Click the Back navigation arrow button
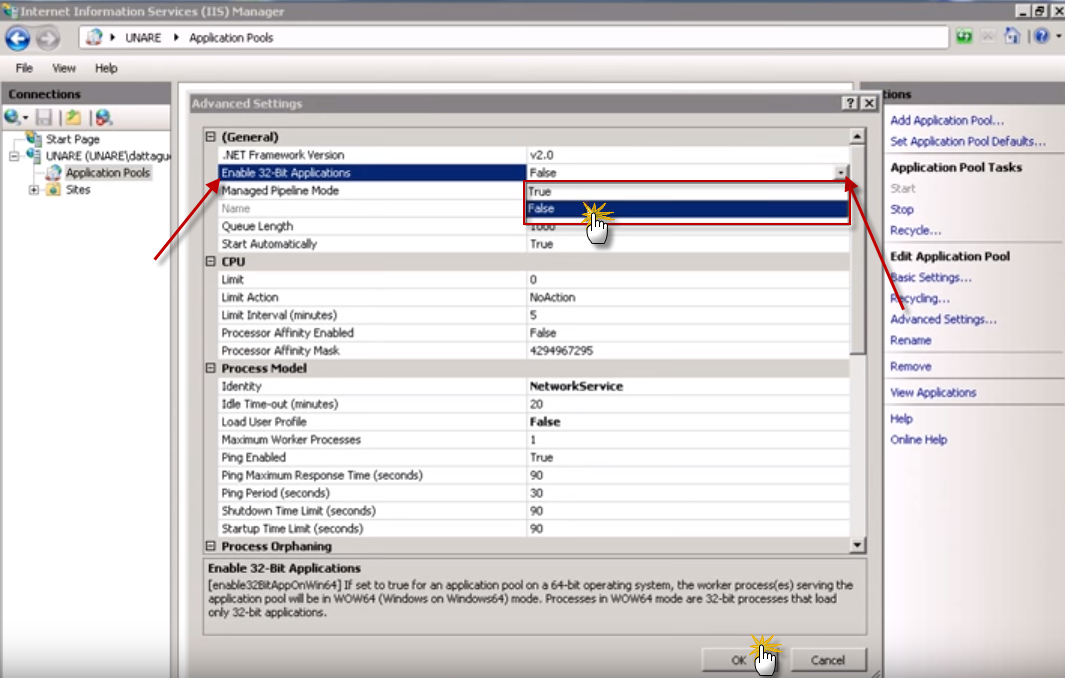 (18, 38)
